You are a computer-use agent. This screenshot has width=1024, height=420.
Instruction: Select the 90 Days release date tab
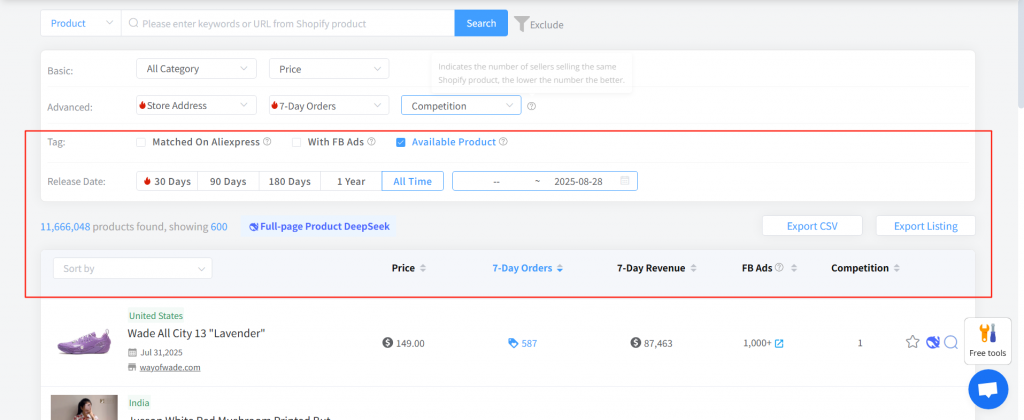[228, 181]
